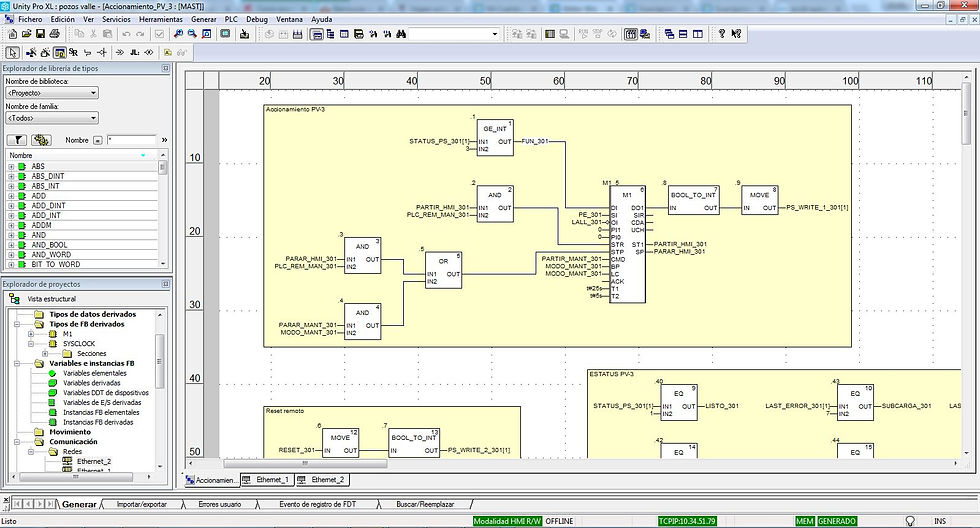Open the PLC menu
The width and height of the screenshot is (980, 528).
(x=231, y=19)
